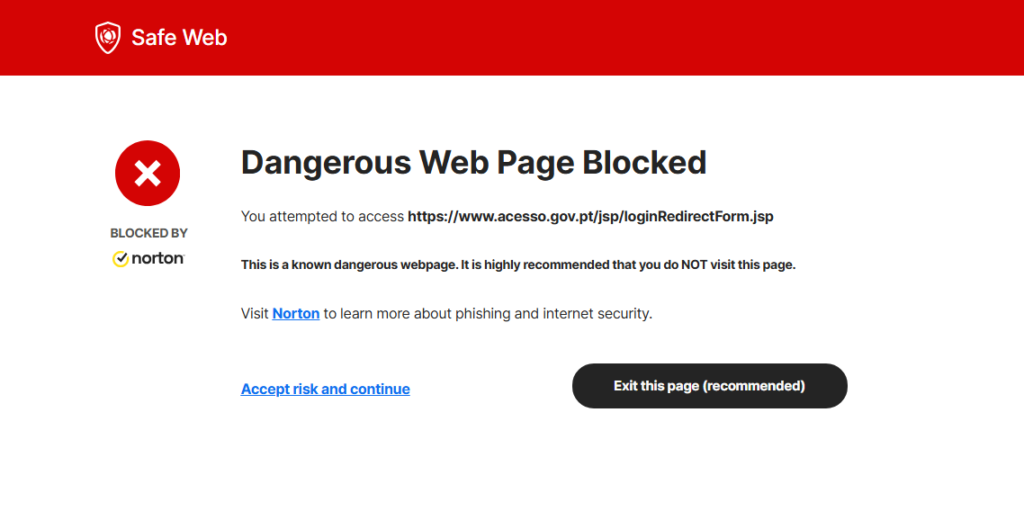Click the words You attempted to access
Viewport: 1024px width, 511px height.
point(322,216)
